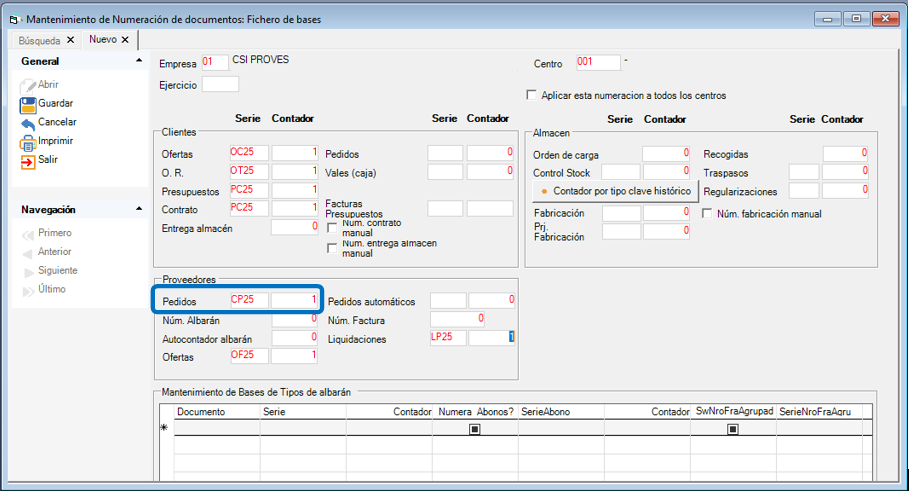Collapse the Navegación panel section
This screenshot has height=491, width=910.
pos(139,209)
